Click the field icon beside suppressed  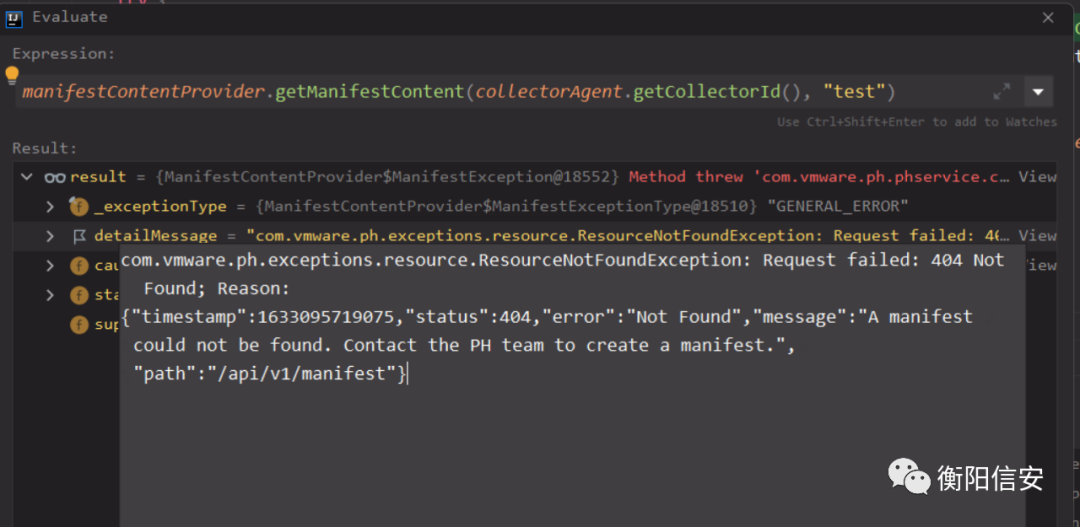(x=79, y=324)
